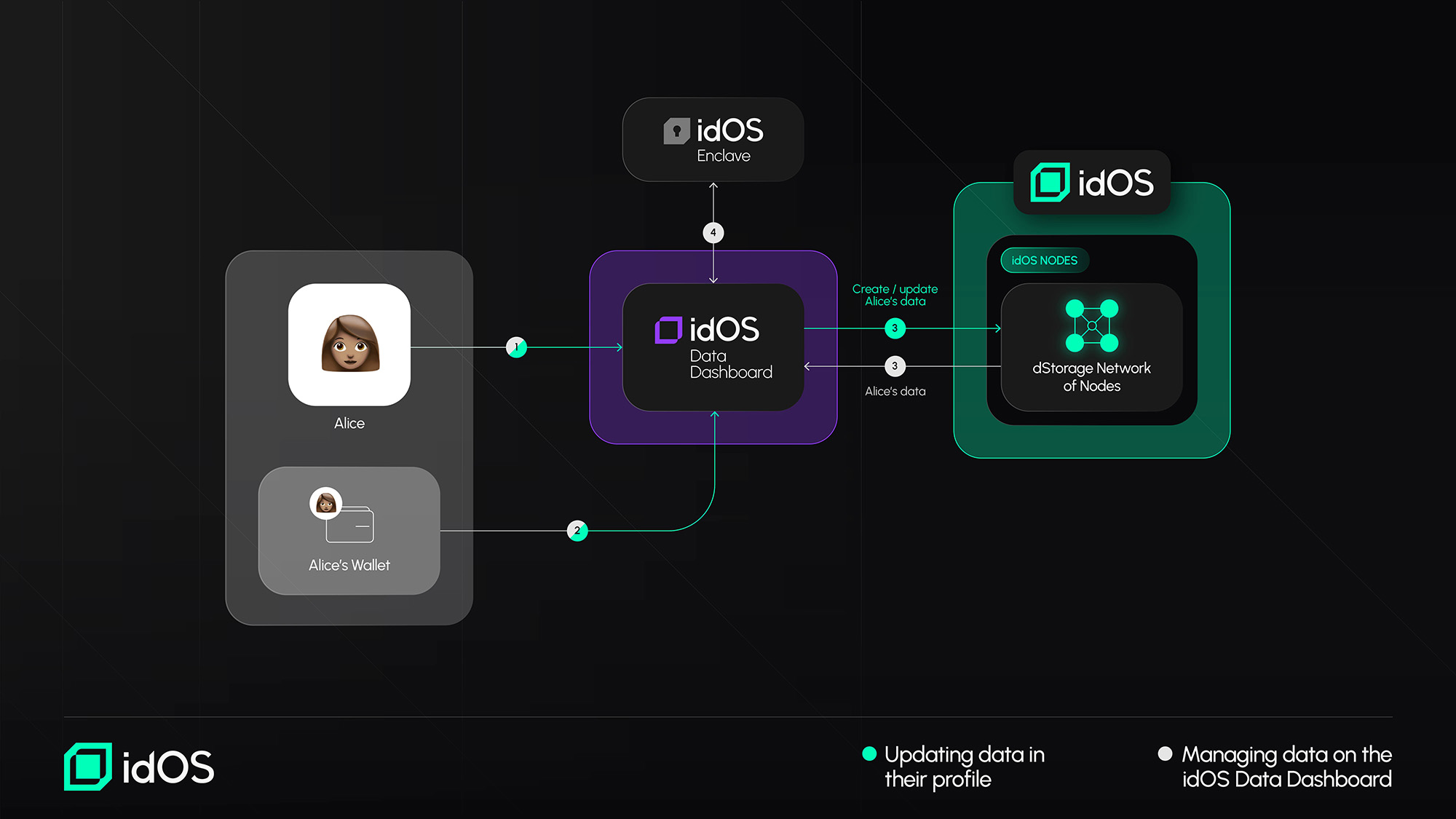
Task: Click the Create / update Alice's data label
Action: coord(895,295)
